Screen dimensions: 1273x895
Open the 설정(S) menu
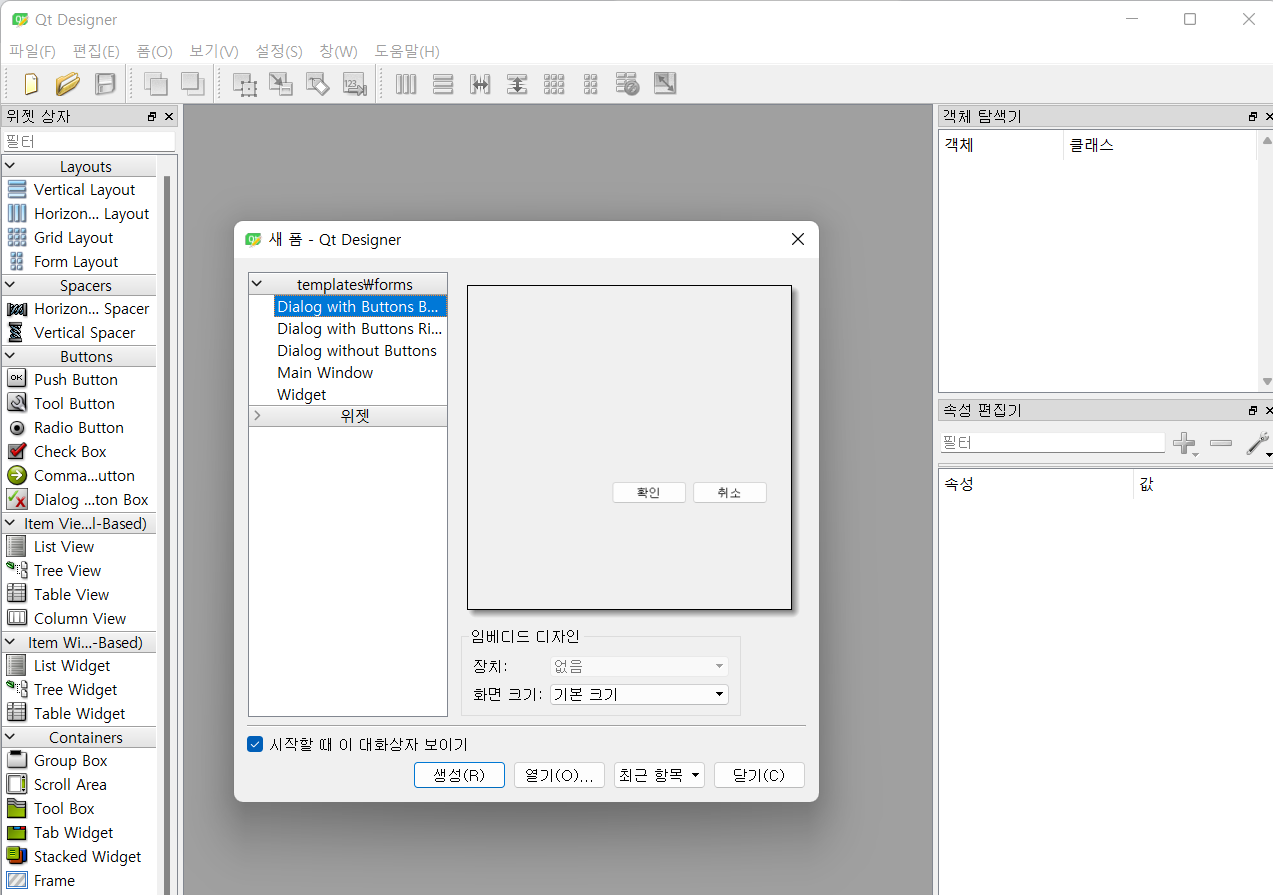279,51
